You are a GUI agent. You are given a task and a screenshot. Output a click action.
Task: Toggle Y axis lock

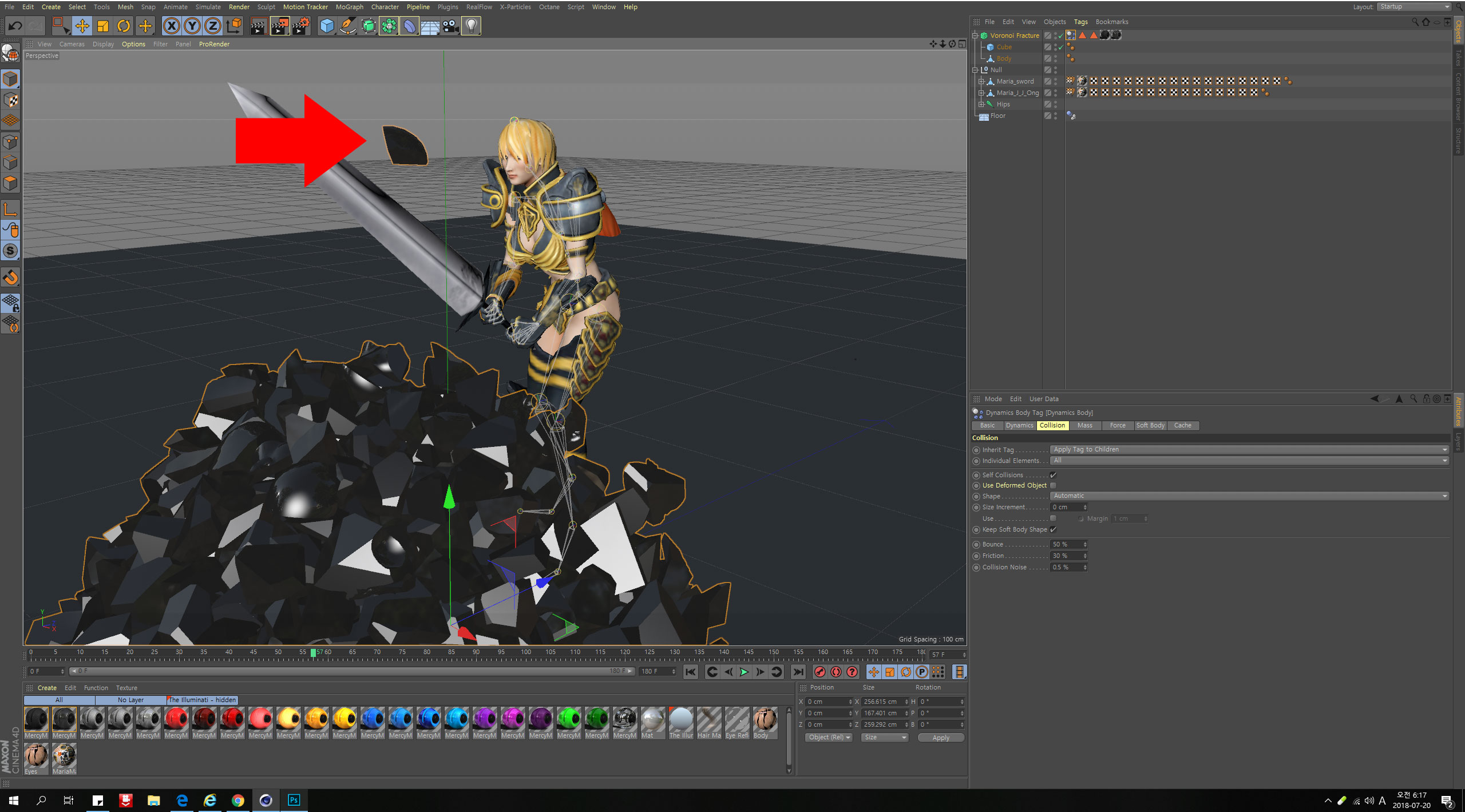tap(192, 26)
